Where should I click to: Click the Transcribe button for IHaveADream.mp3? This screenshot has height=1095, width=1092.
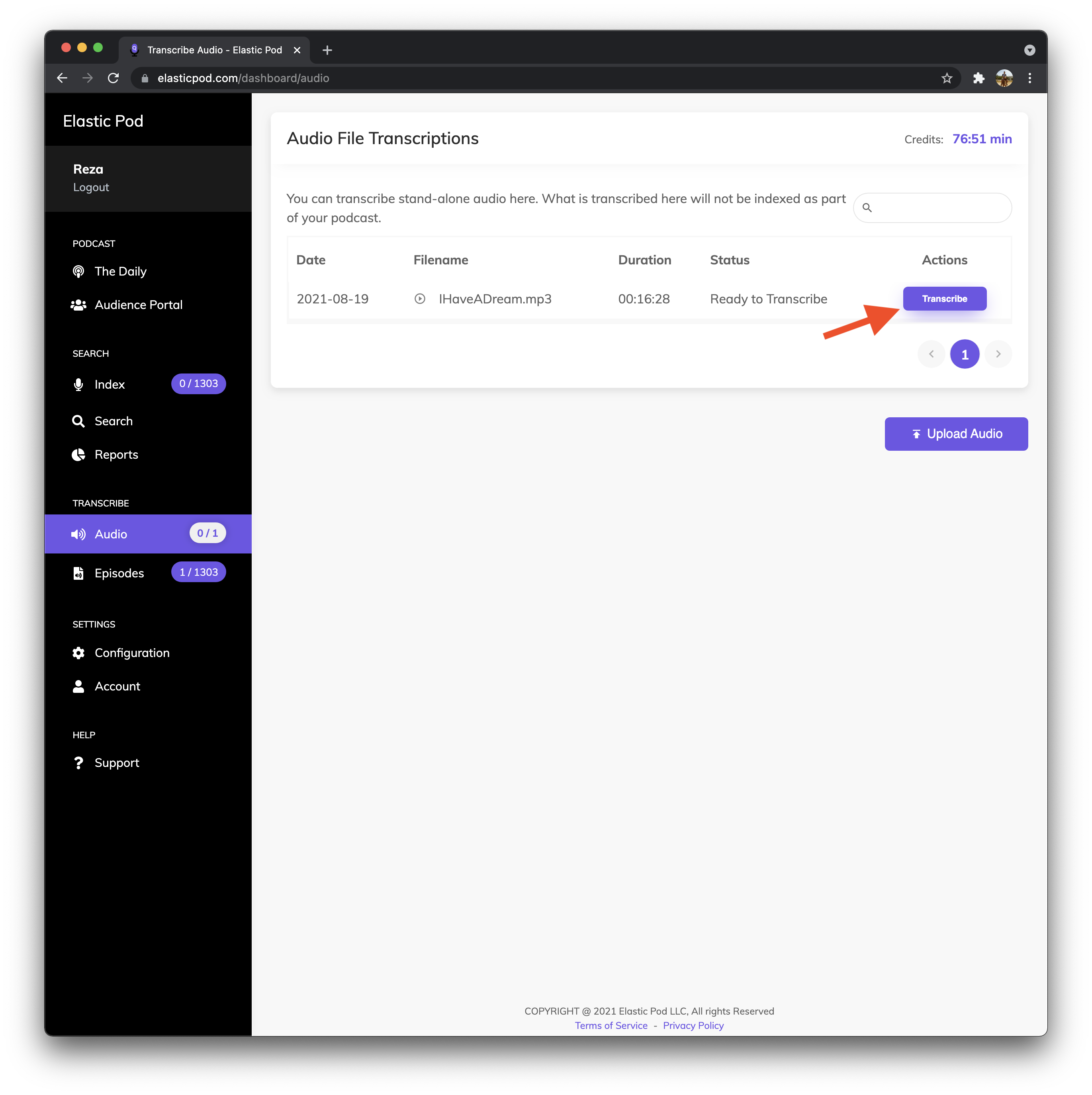point(945,299)
